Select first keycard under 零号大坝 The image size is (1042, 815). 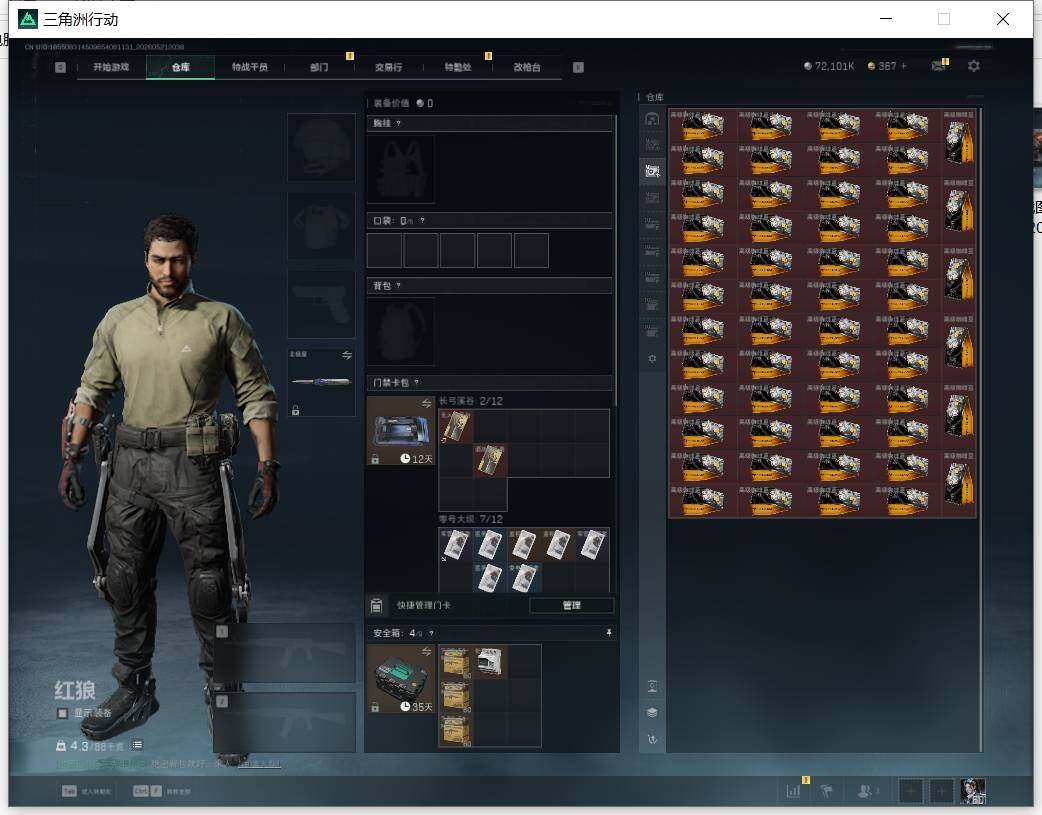tap(456, 544)
